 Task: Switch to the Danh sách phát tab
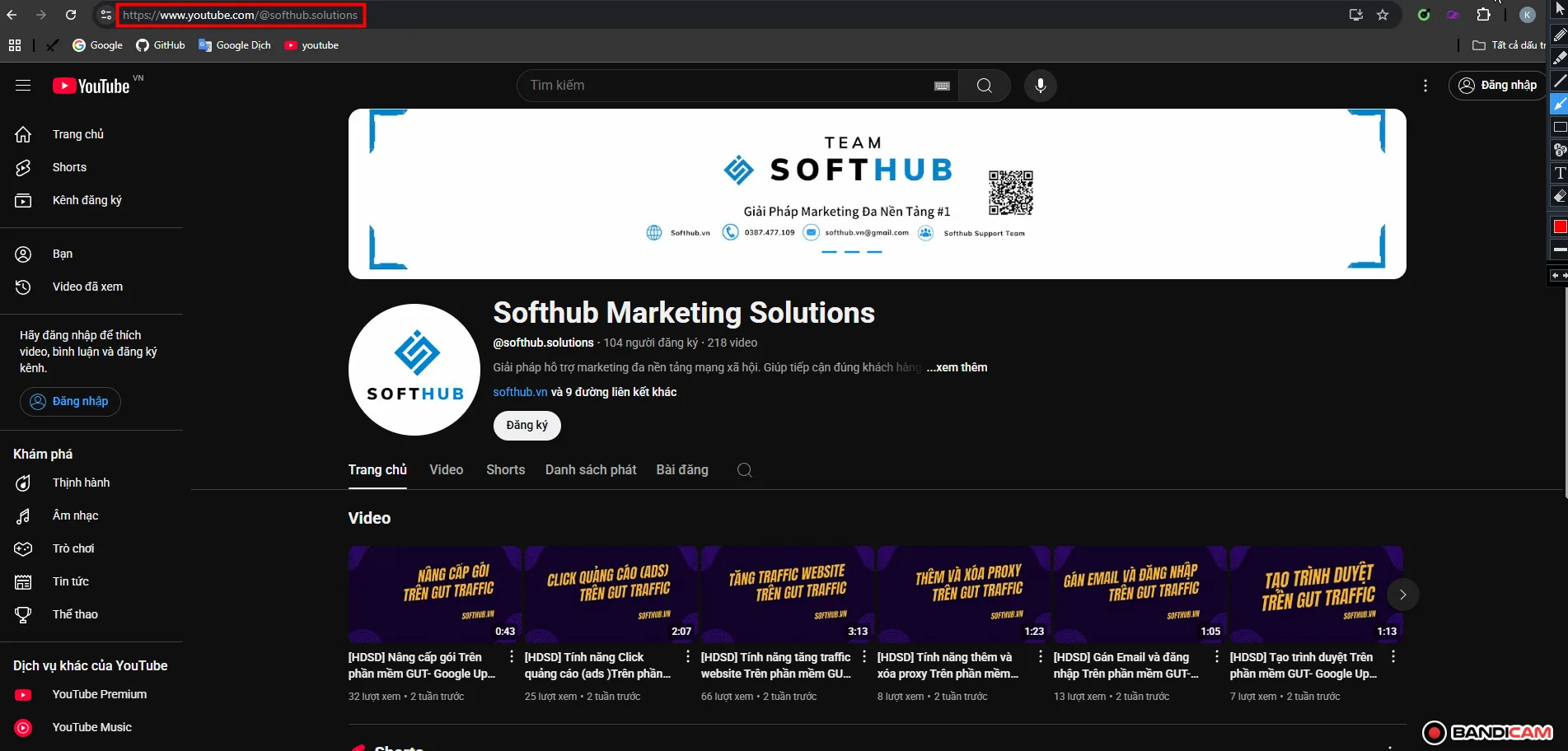point(591,470)
